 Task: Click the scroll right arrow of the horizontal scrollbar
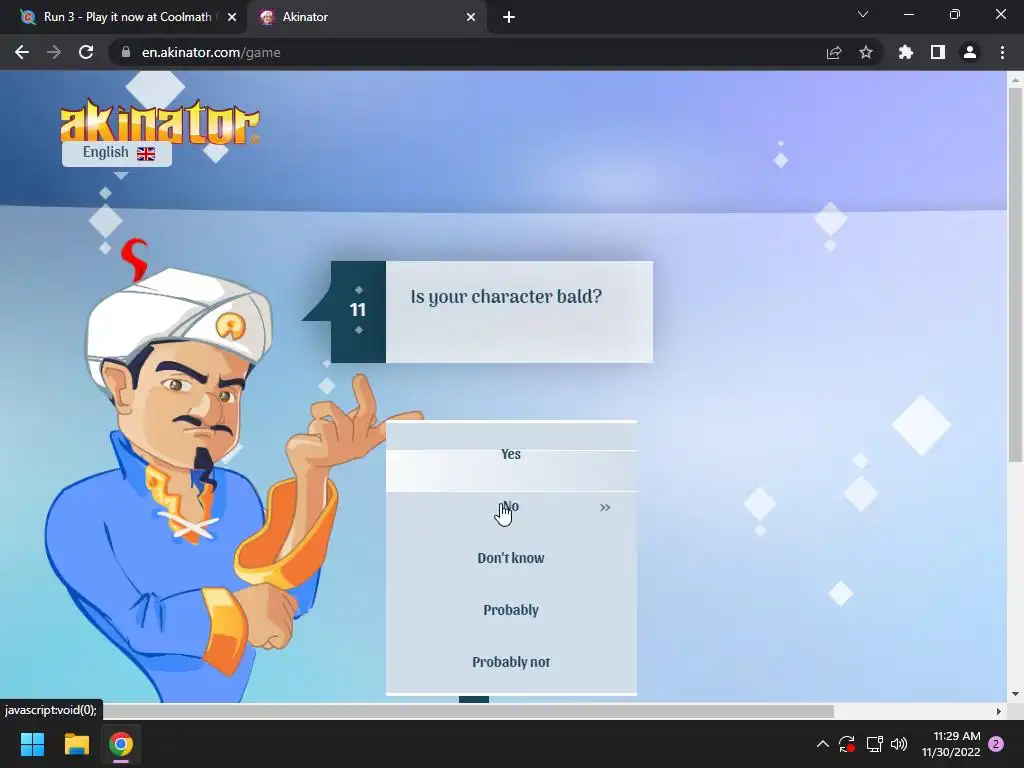pos(999,711)
